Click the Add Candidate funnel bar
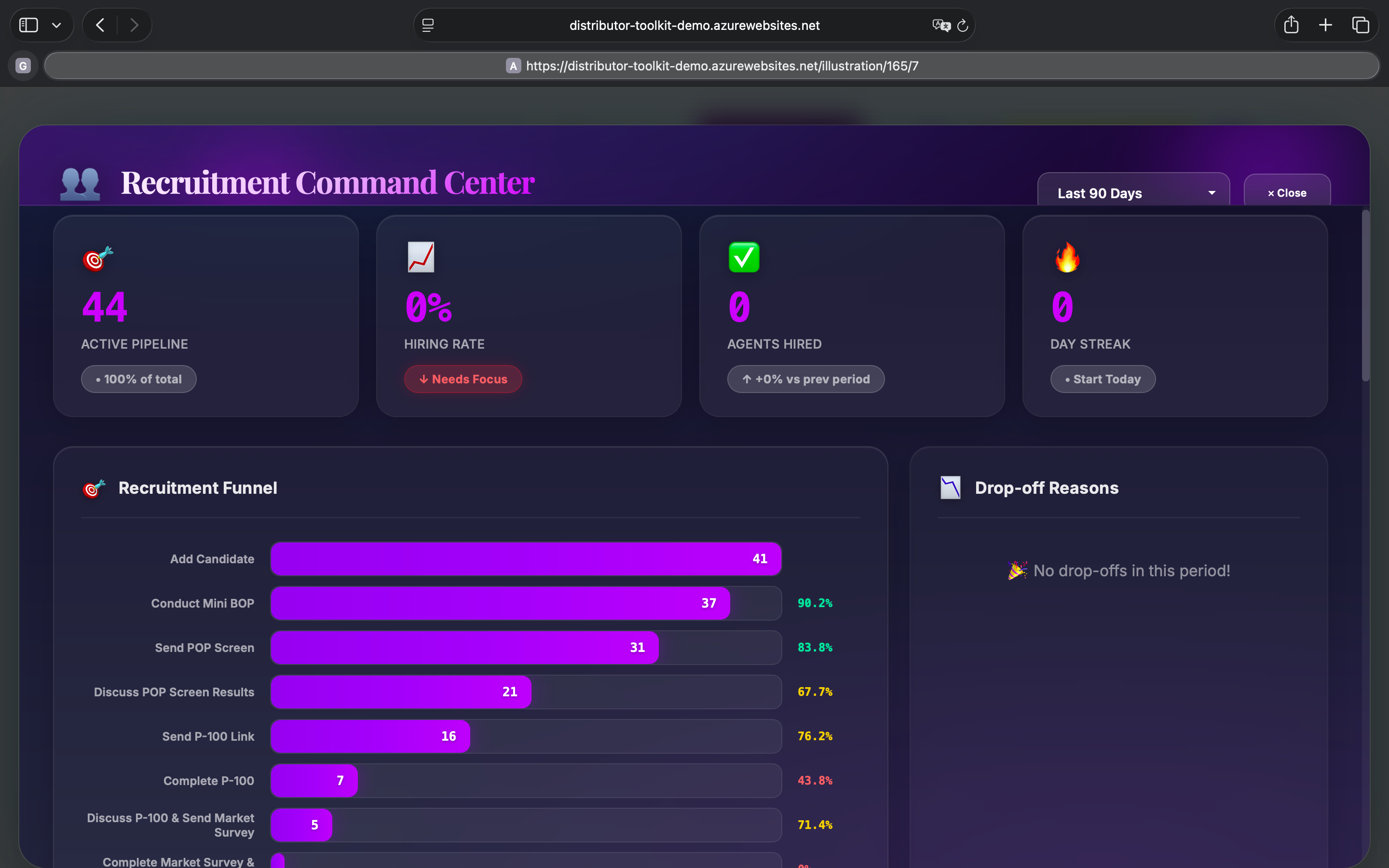The width and height of the screenshot is (1389, 868). click(x=525, y=558)
